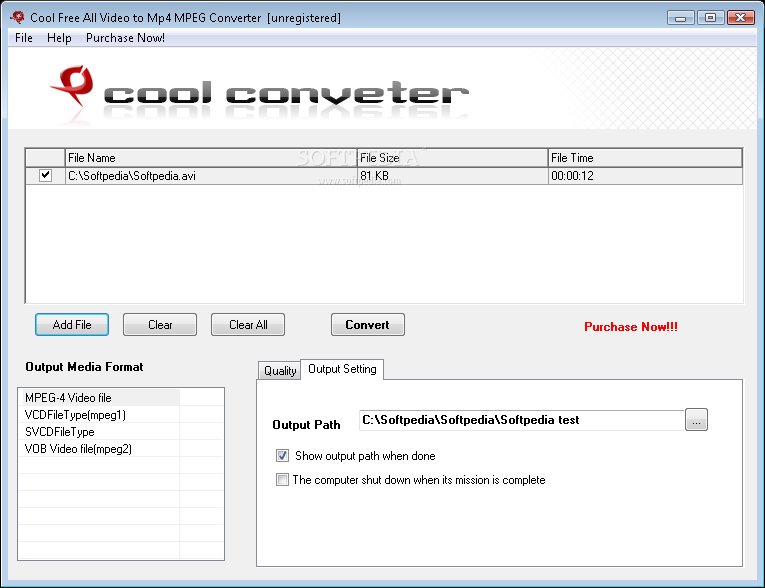Minimize the converter window

click(x=681, y=18)
